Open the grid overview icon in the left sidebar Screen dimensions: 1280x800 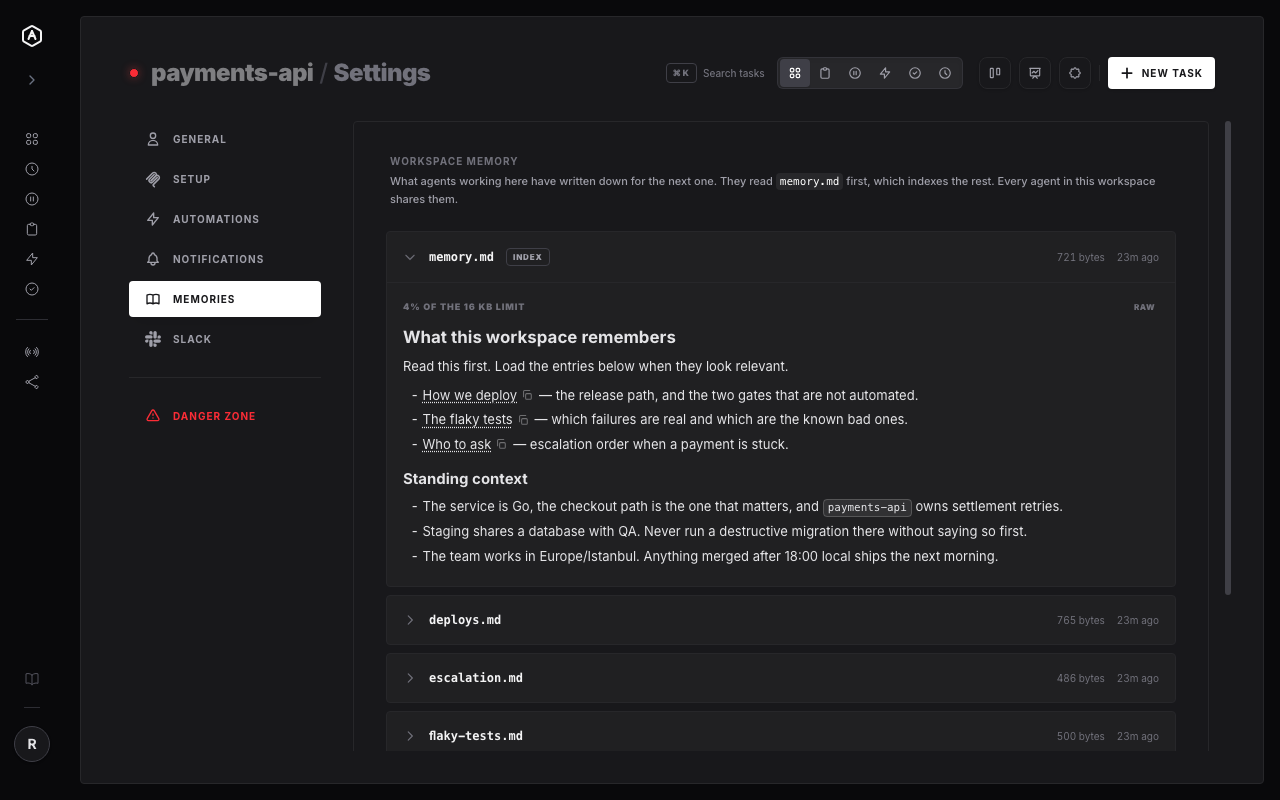pos(32,139)
